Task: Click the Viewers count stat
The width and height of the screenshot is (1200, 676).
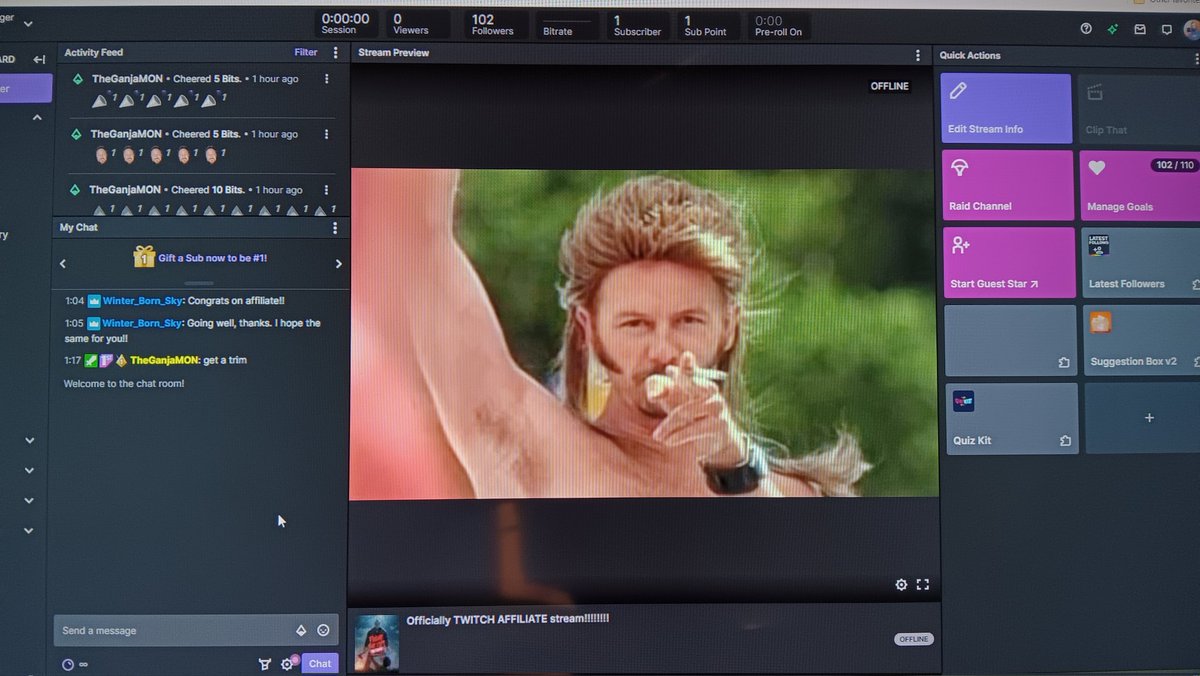Action: pyautogui.click(x=410, y=25)
